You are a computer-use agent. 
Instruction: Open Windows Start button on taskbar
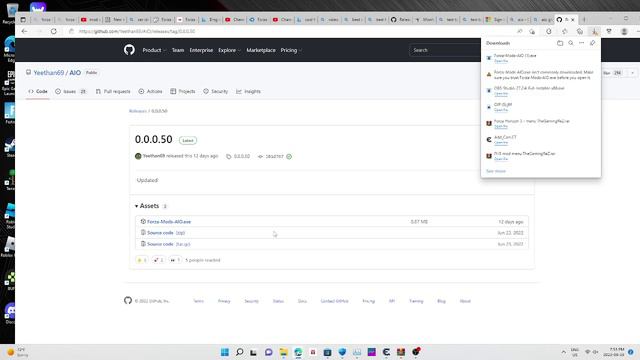(x=224, y=352)
